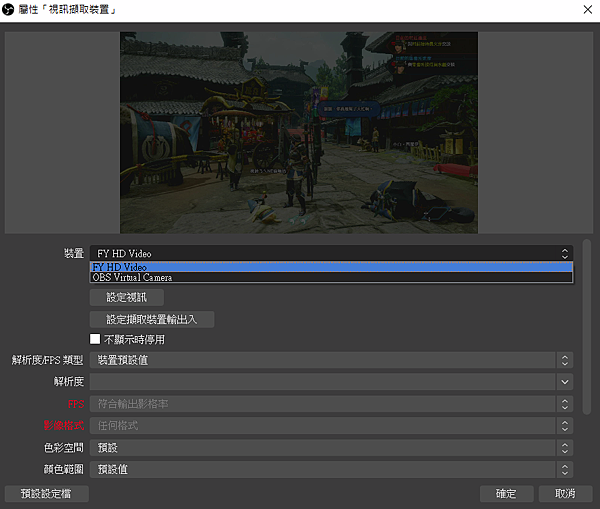Cancel with the 取消 button
This screenshot has height=509, width=600.
(566, 494)
